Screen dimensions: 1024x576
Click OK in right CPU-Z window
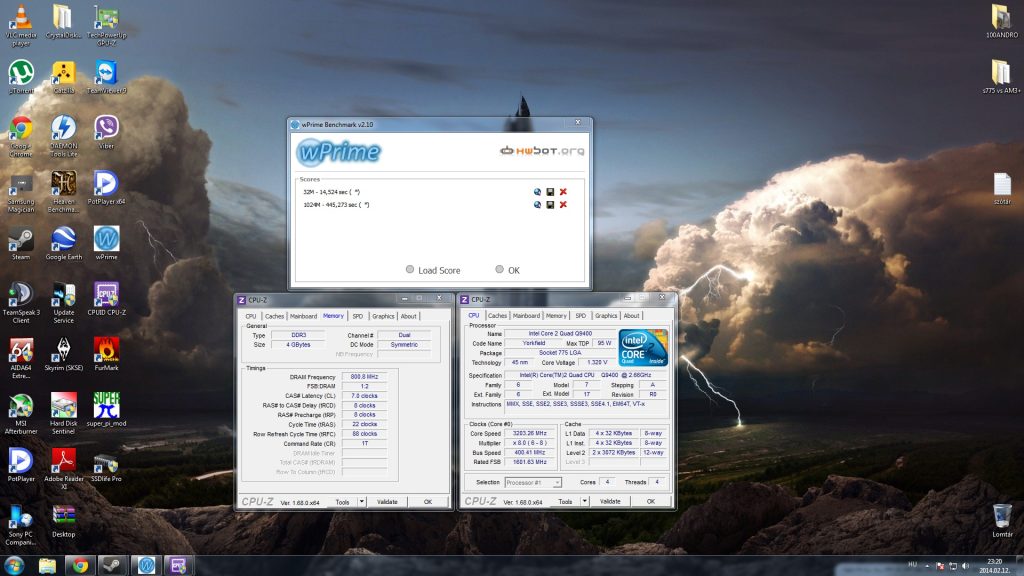(650, 502)
